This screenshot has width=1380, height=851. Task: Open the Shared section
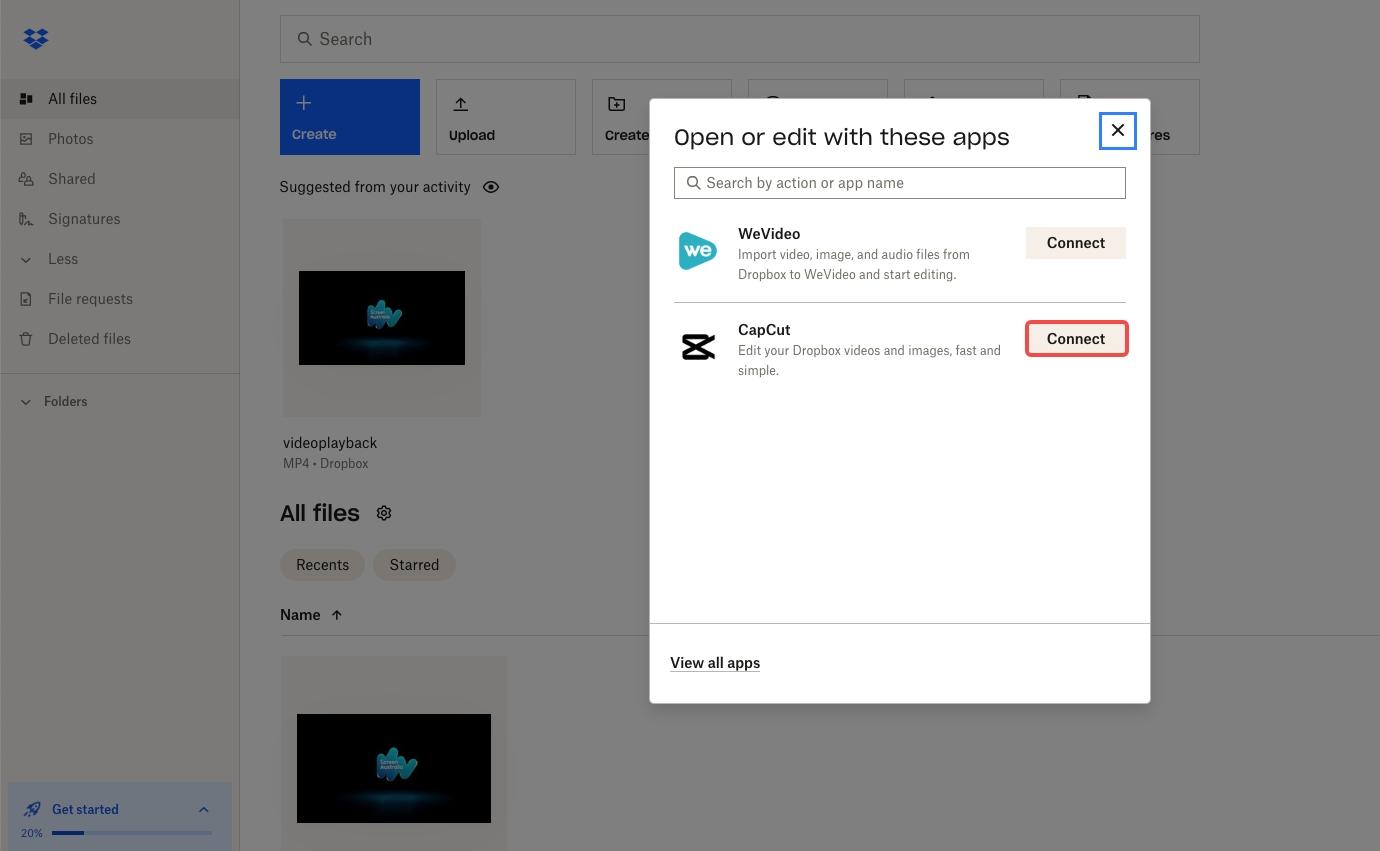pos(119,179)
